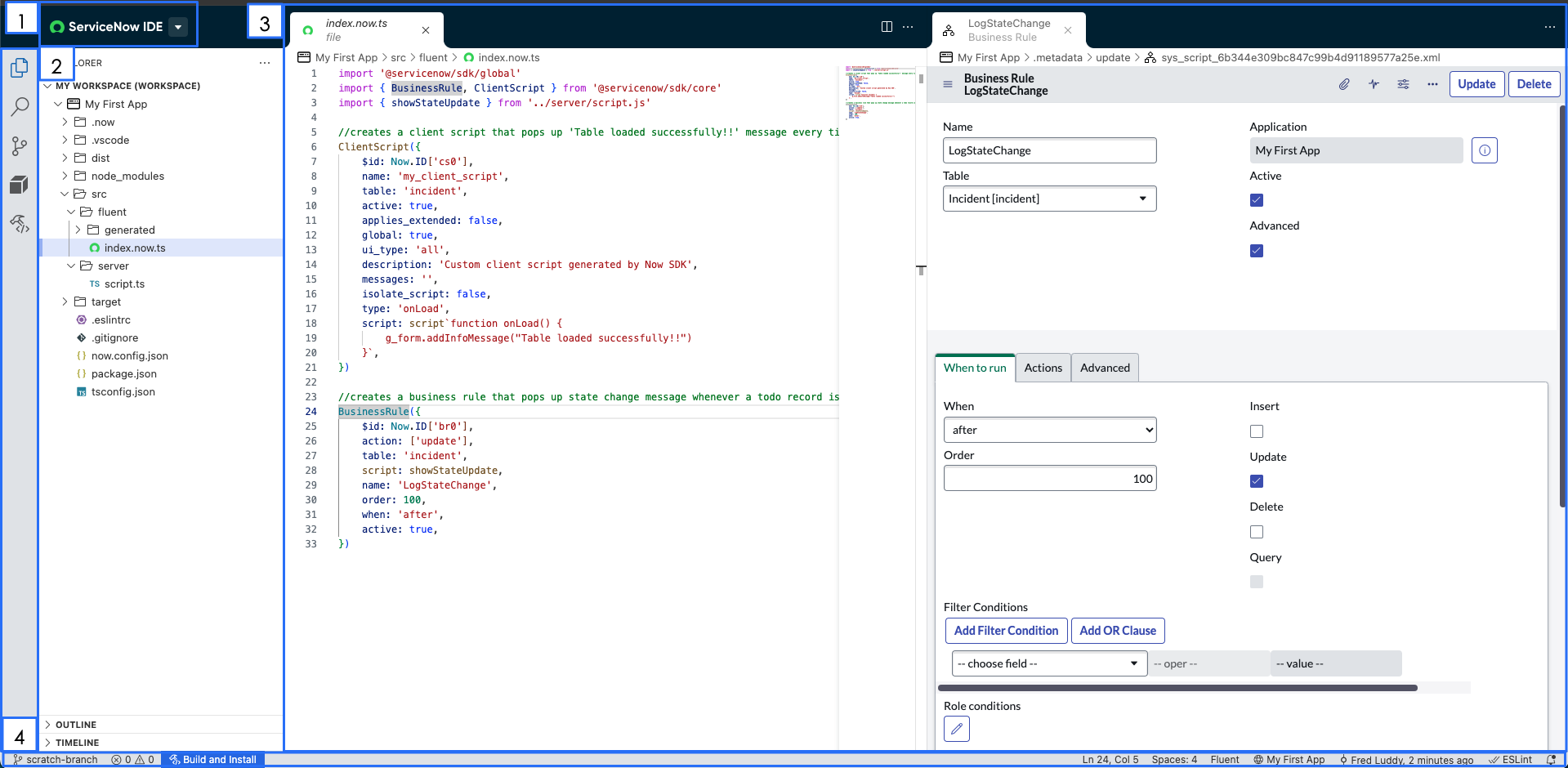Screen dimensions: 1568x768
Task: Click the ESLint status bar item
Action: (x=1510, y=760)
